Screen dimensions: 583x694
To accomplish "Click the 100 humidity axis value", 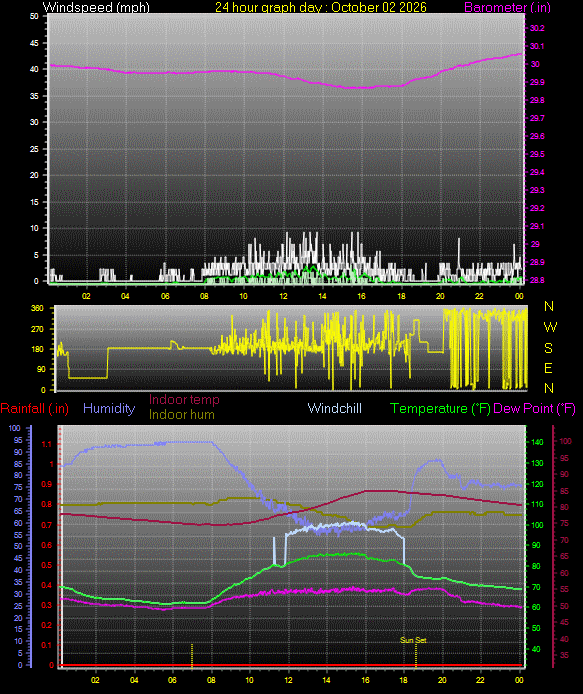I will 14,428.
